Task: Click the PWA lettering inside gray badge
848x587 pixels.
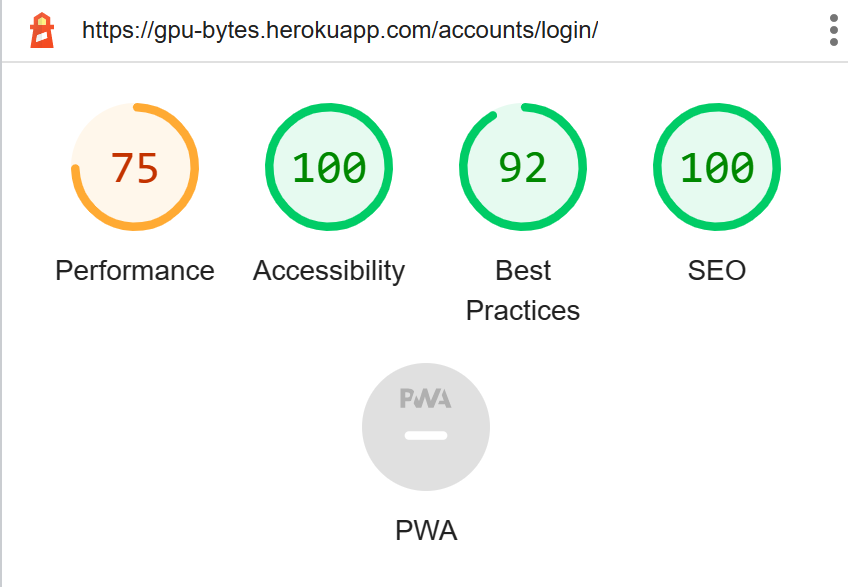Action: (426, 399)
